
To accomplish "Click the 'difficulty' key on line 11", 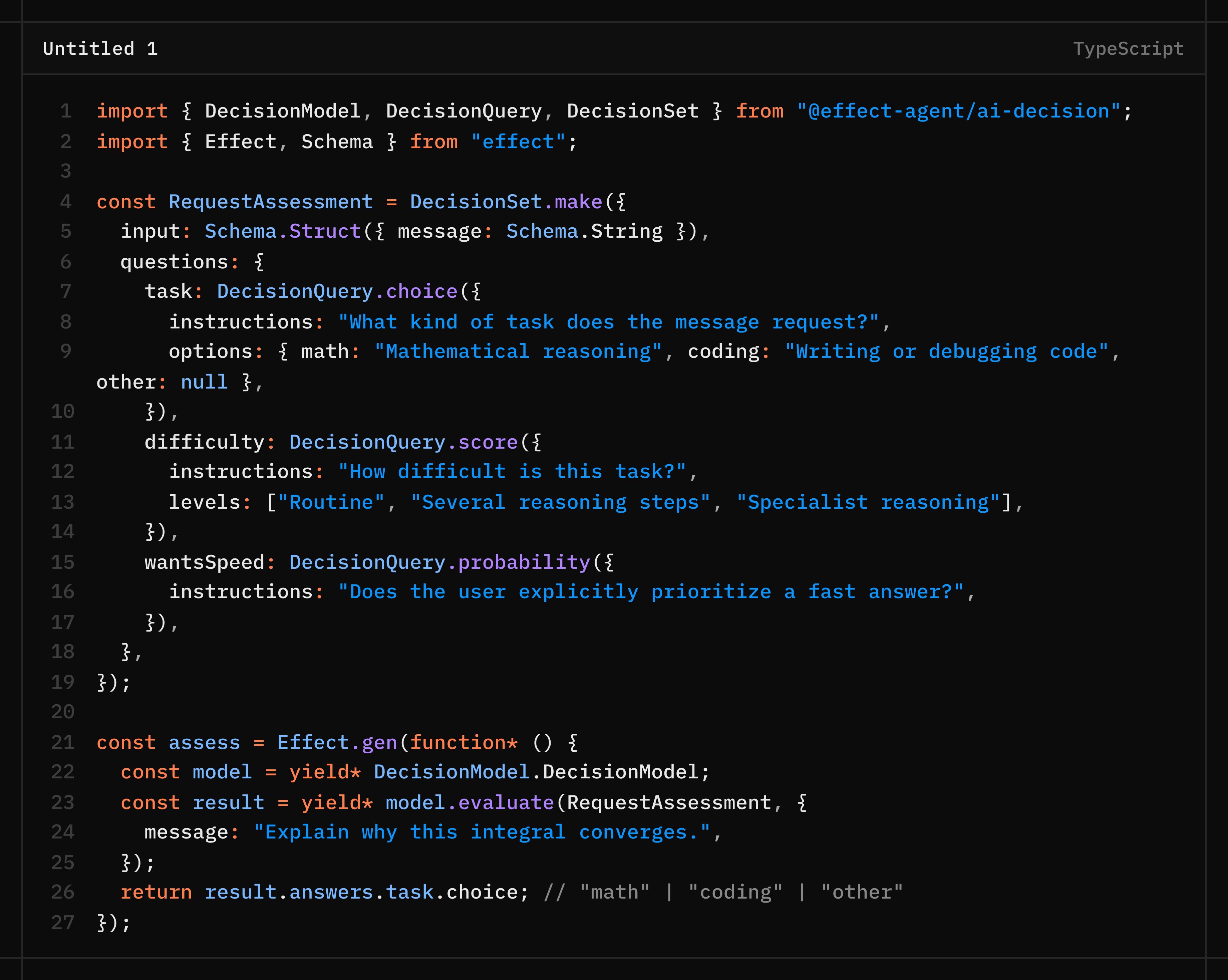I will click(x=205, y=443).
